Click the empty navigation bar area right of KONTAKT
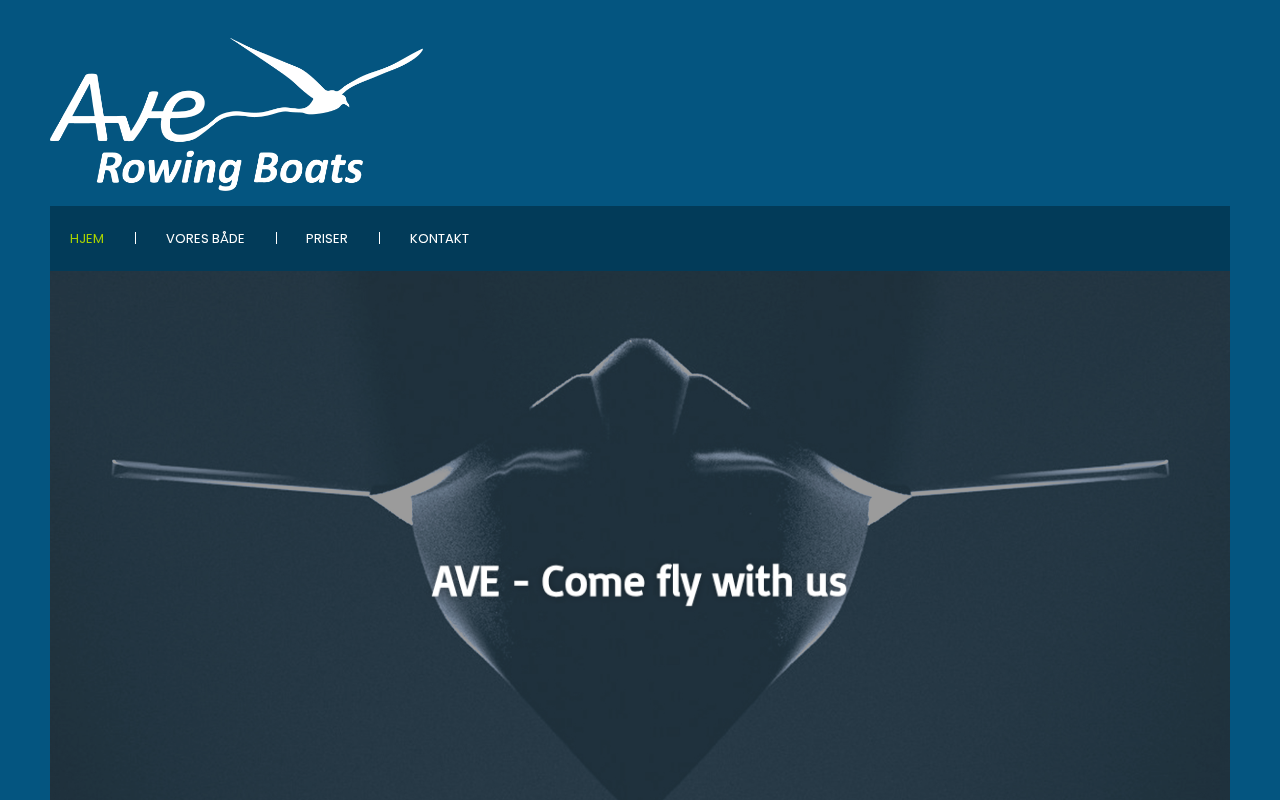 850,238
